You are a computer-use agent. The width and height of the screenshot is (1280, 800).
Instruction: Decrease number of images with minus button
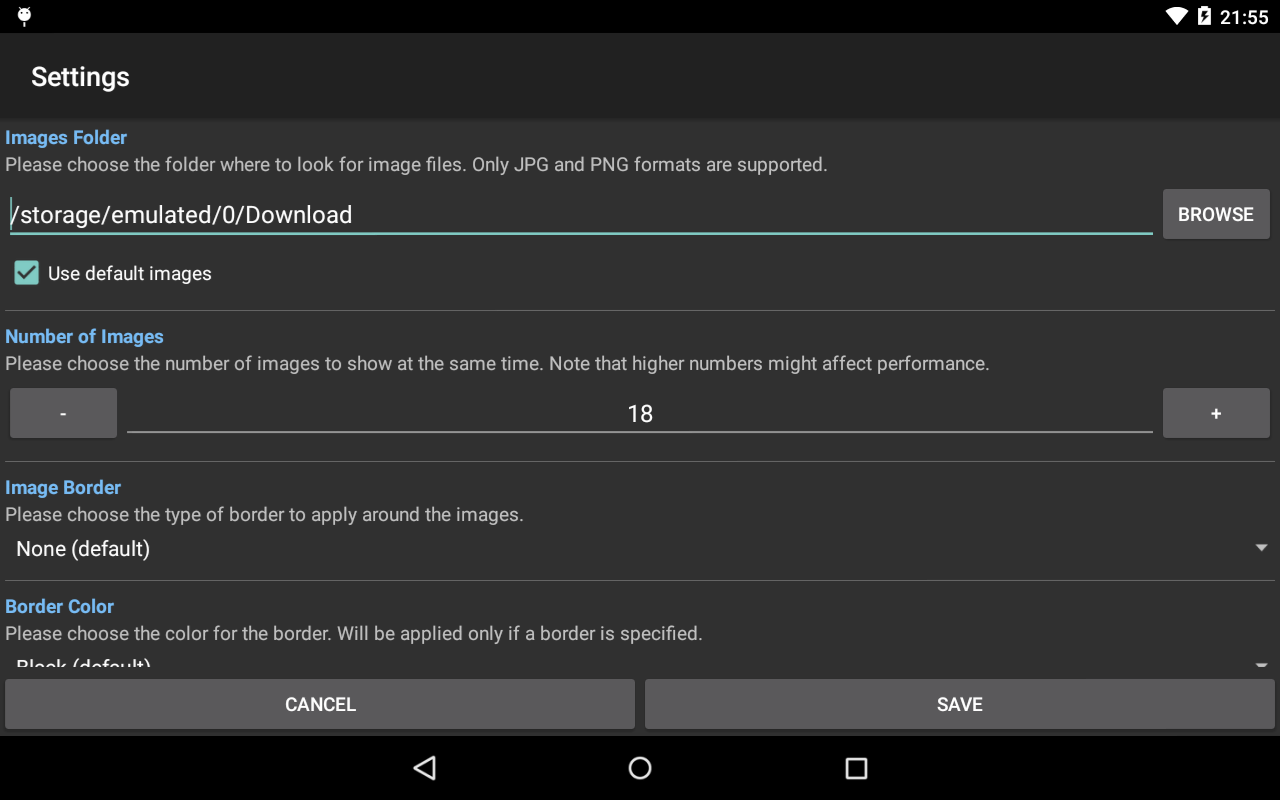point(63,413)
